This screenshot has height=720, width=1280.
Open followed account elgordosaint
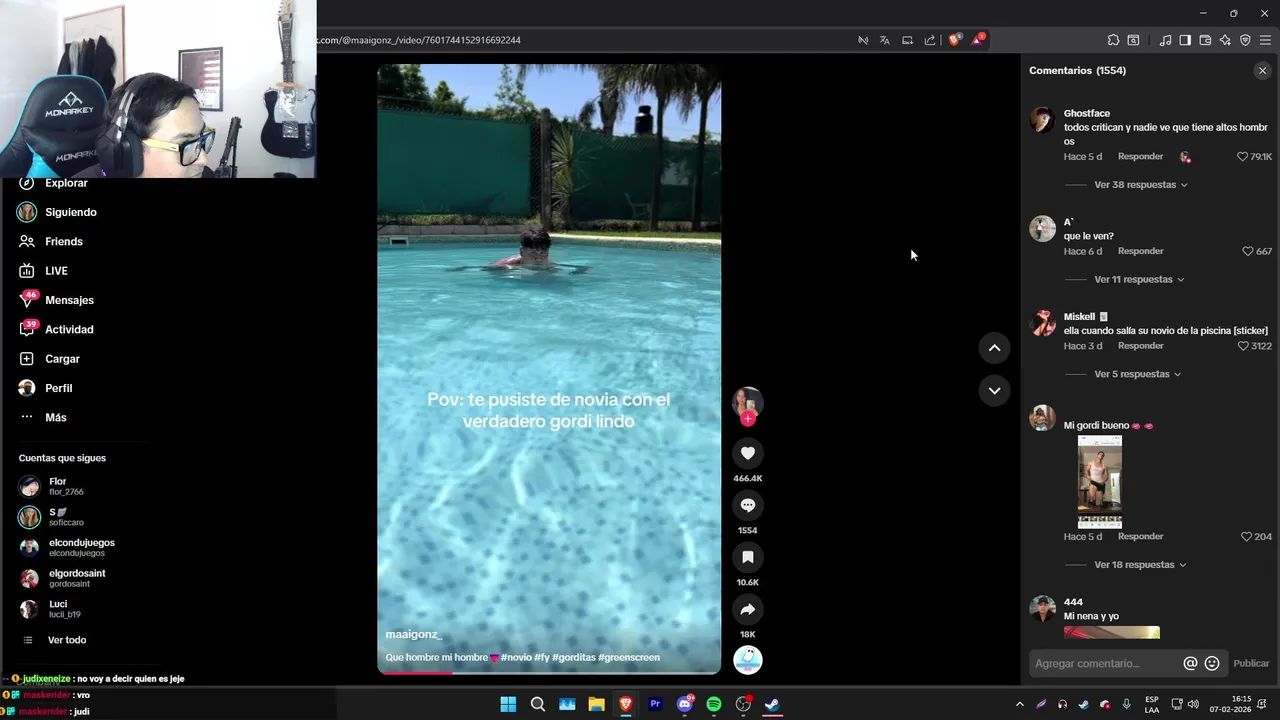[x=62, y=578]
